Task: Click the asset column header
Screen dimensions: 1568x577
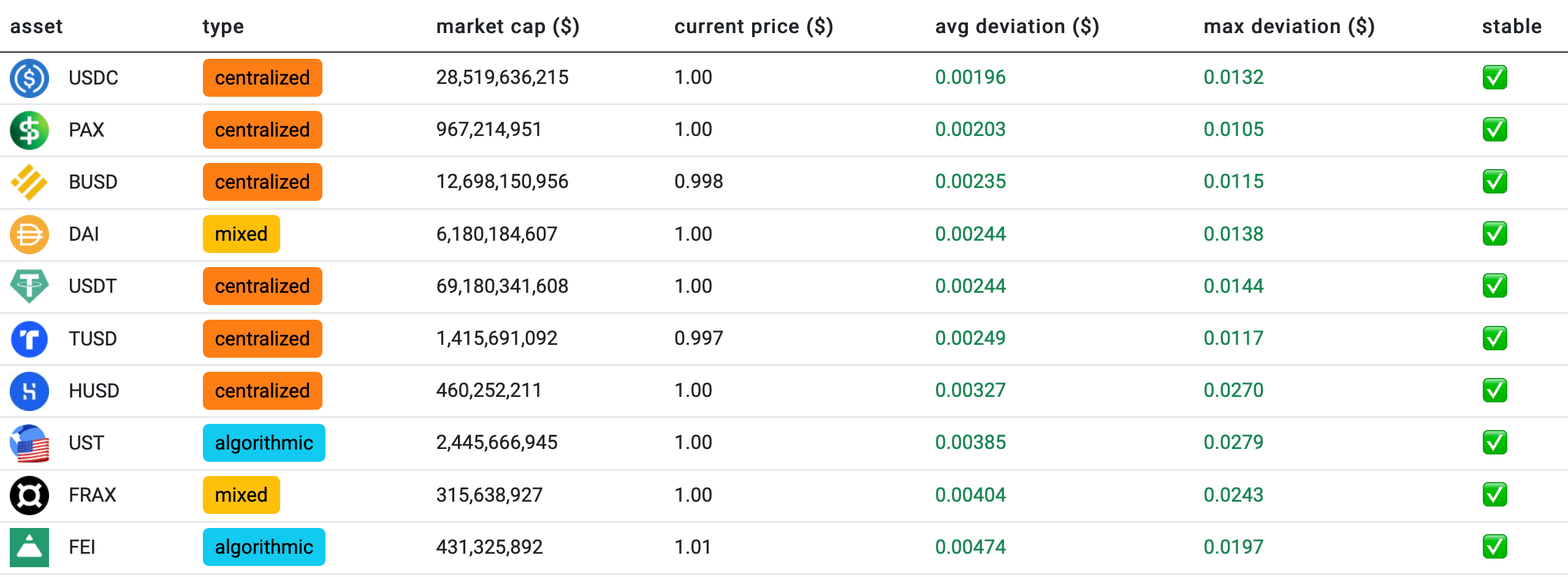Action: click(x=37, y=26)
